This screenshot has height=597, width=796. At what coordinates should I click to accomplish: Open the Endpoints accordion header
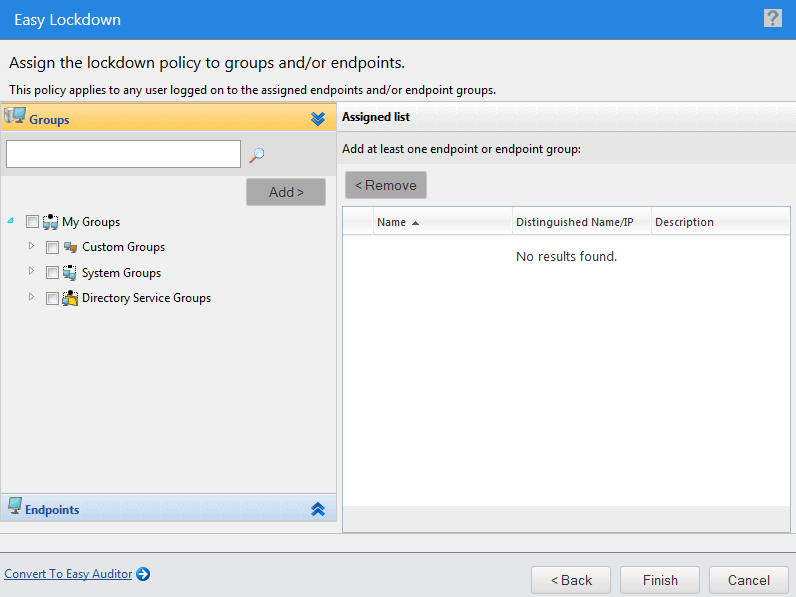click(169, 508)
